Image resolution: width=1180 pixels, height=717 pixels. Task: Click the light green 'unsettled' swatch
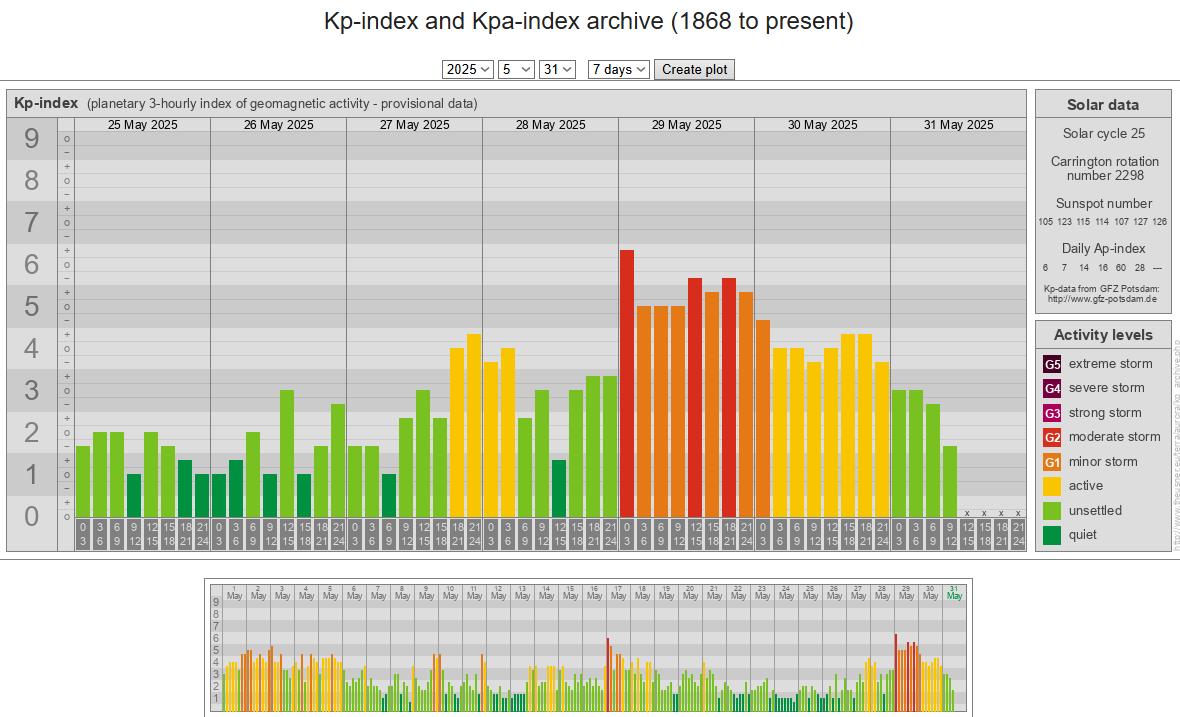1052,511
